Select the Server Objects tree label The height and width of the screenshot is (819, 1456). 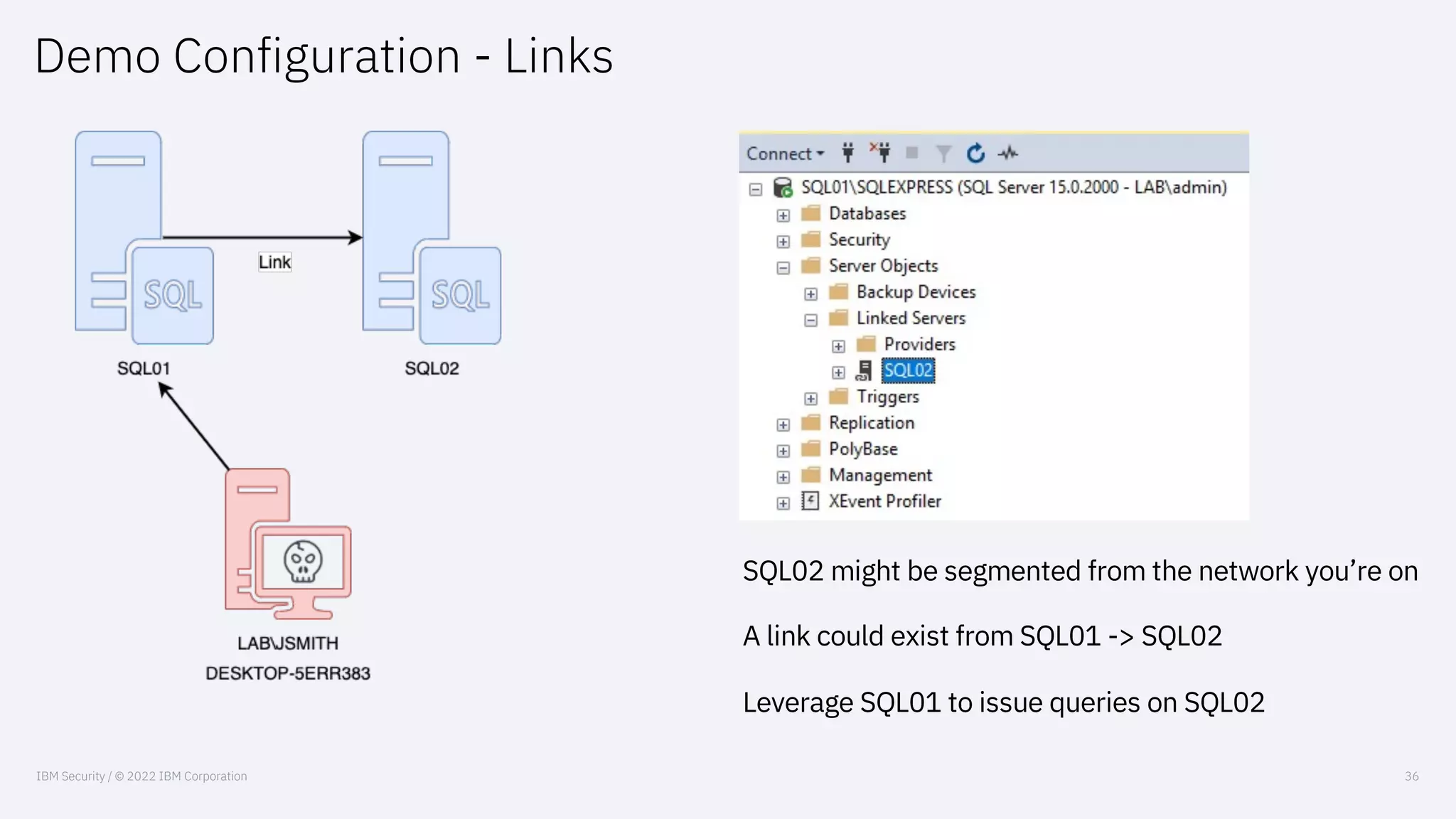(883, 266)
